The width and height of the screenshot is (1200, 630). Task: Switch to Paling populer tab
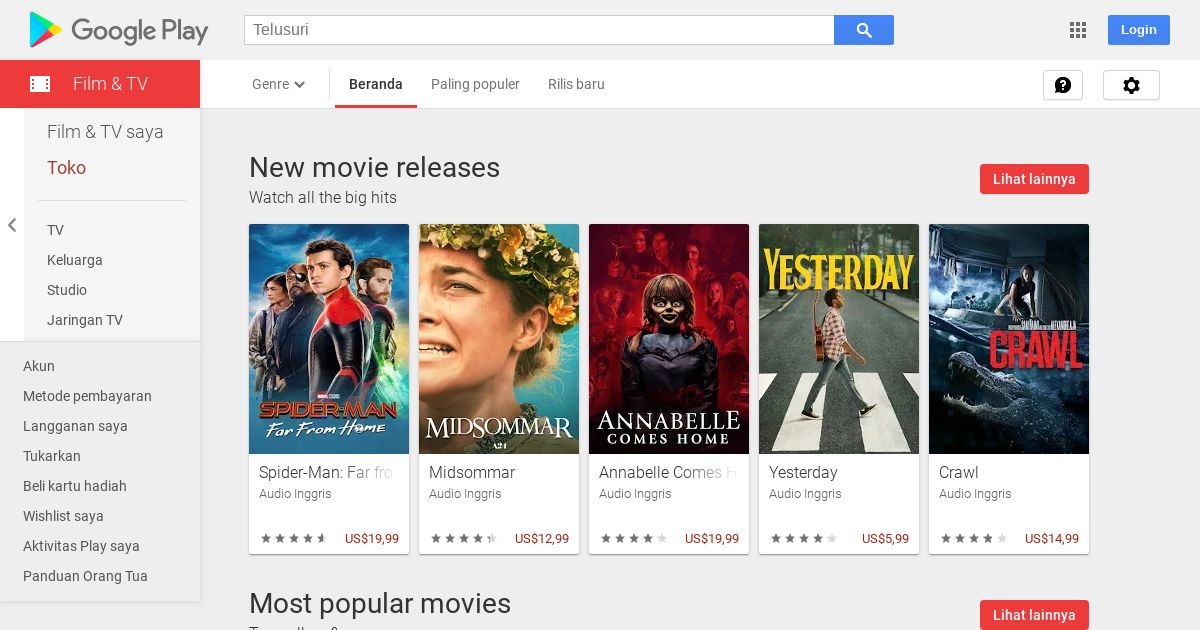(x=475, y=84)
